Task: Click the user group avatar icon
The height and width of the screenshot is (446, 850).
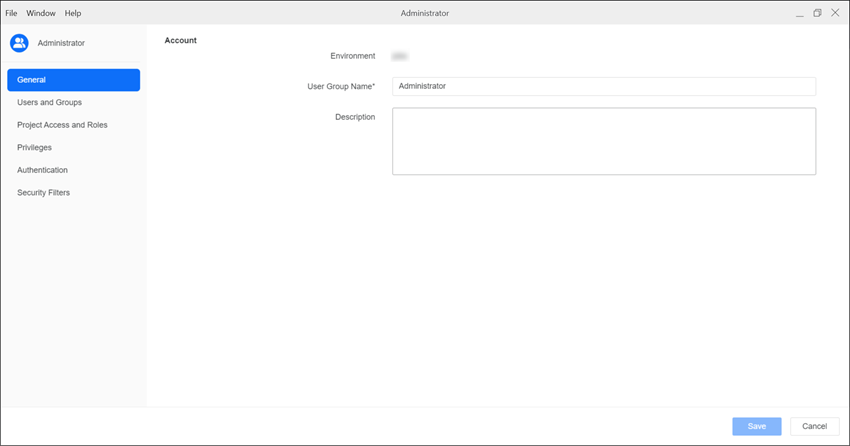Action: coord(19,43)
